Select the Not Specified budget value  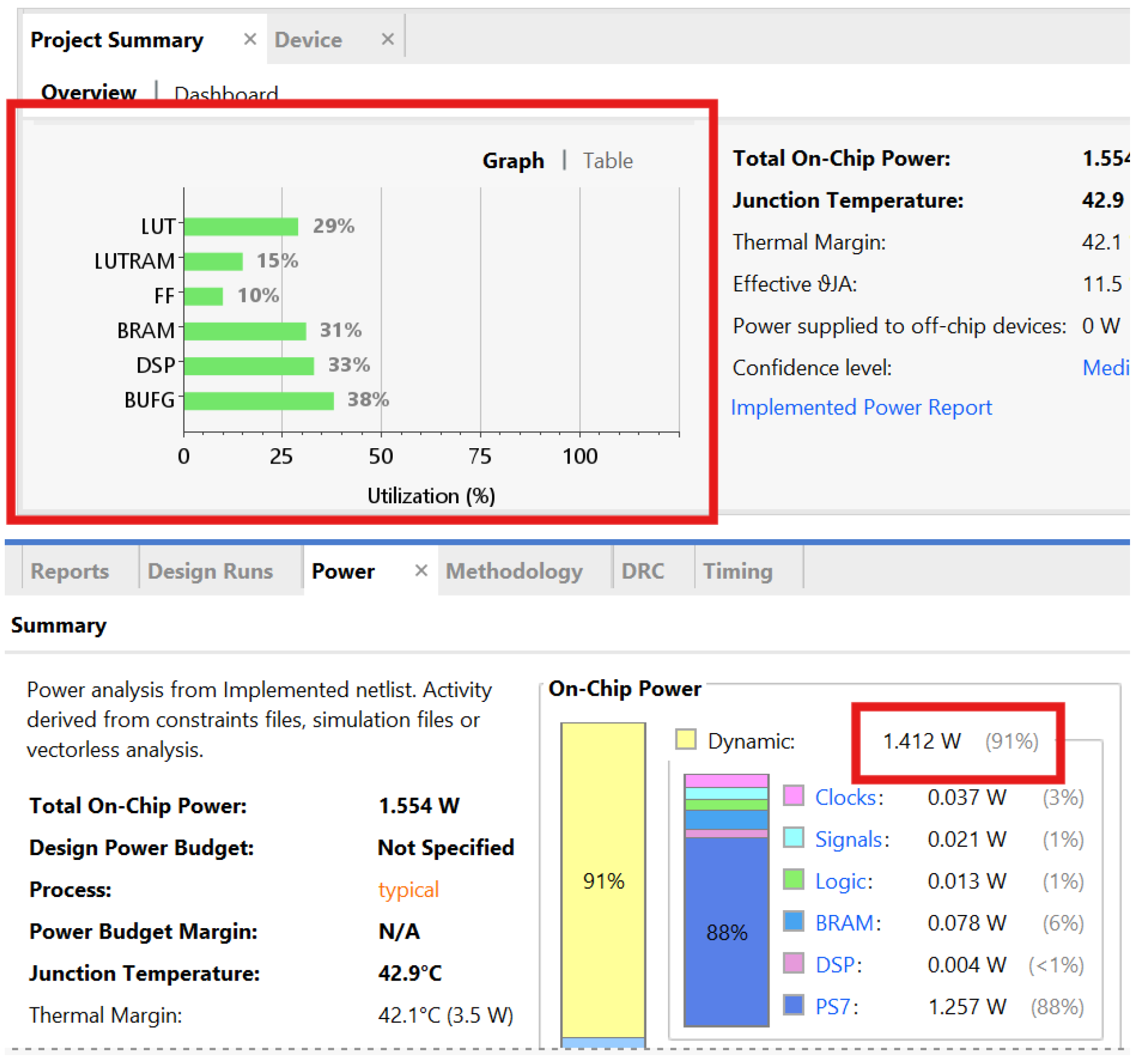446,848
